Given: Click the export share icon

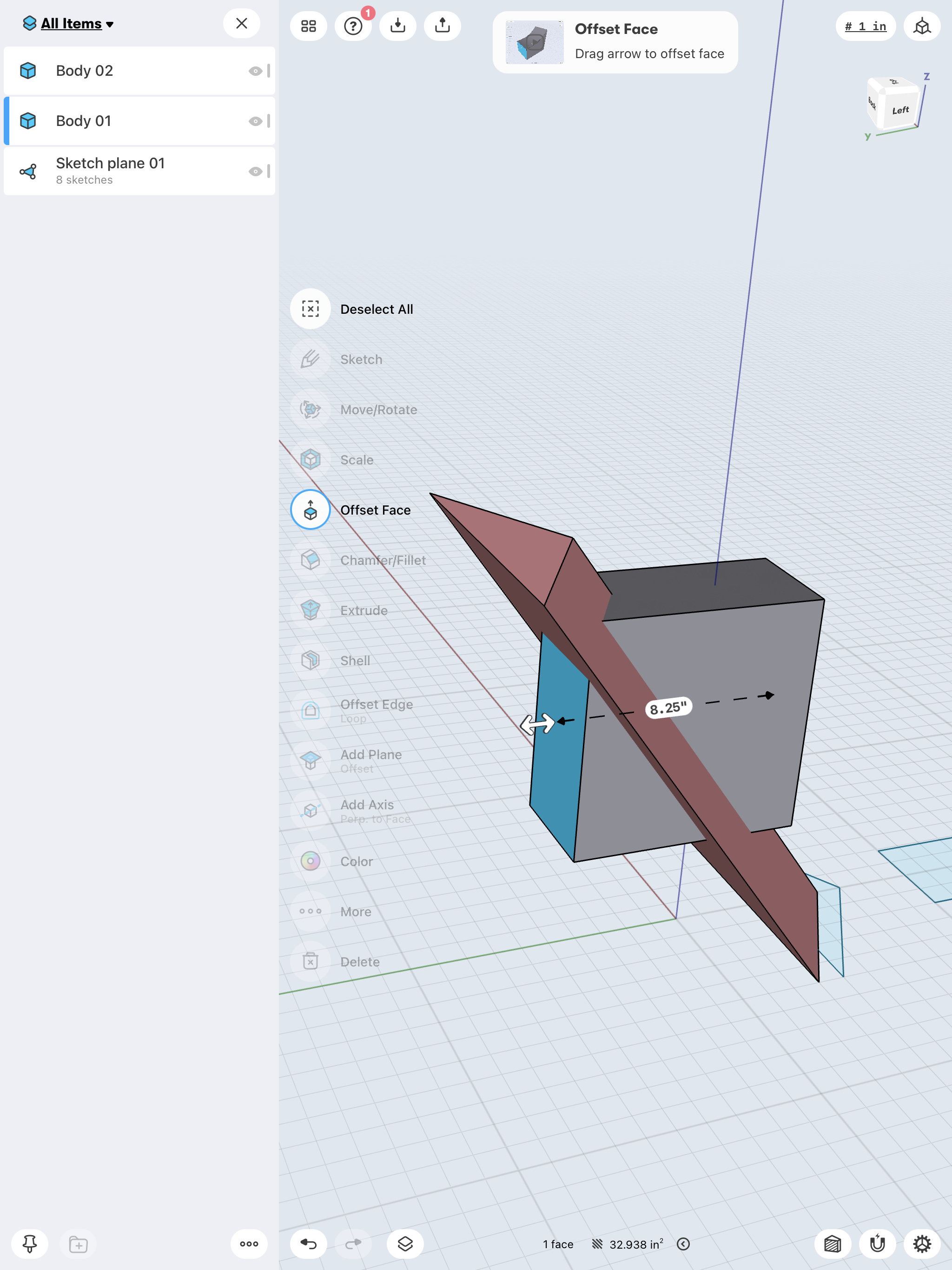Looking at the screenshot, I should (442, 26).
